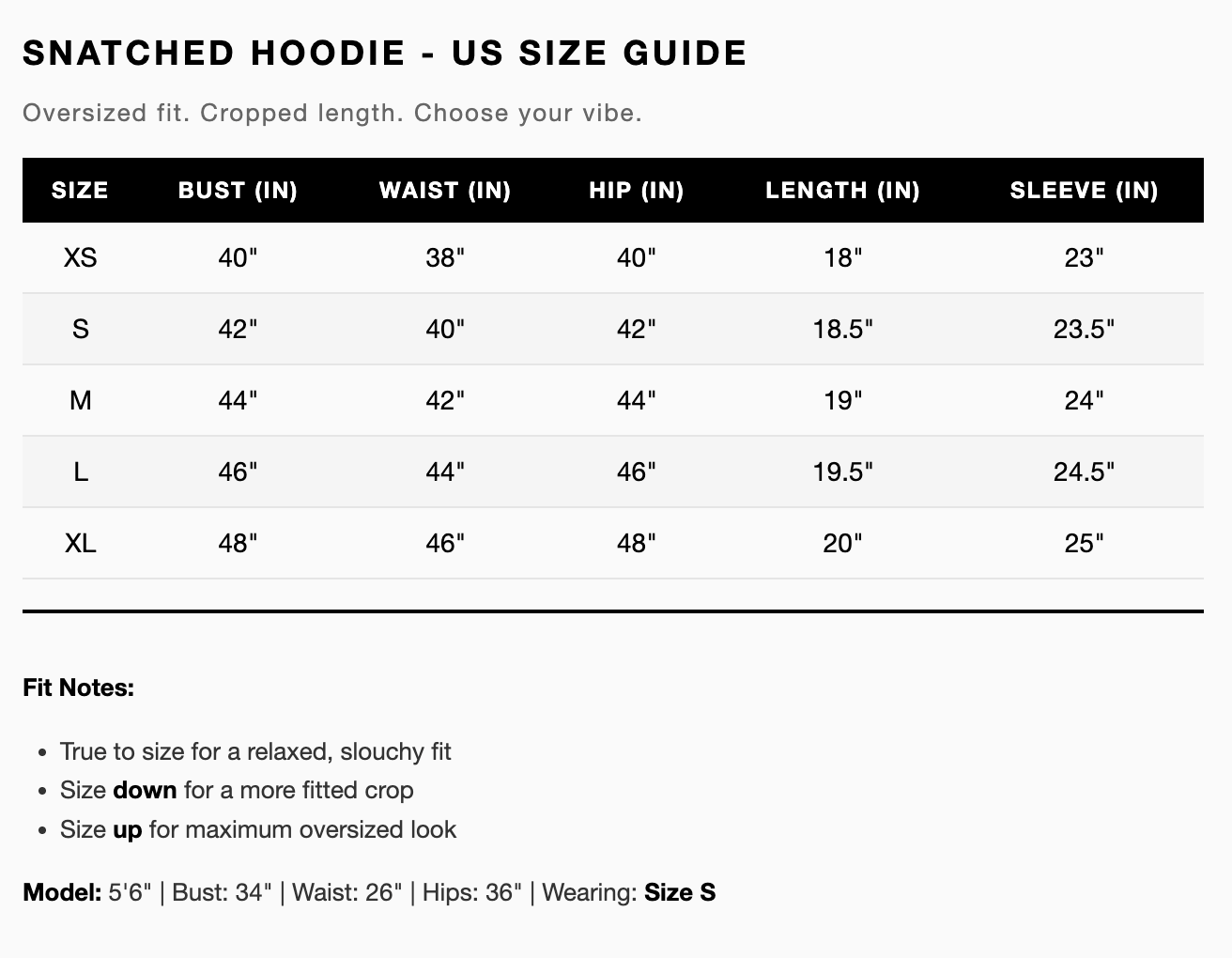The width and height of the screenshot is (1232, 958).
Task: Select the L size row label
Action: (x=80, y=471)
